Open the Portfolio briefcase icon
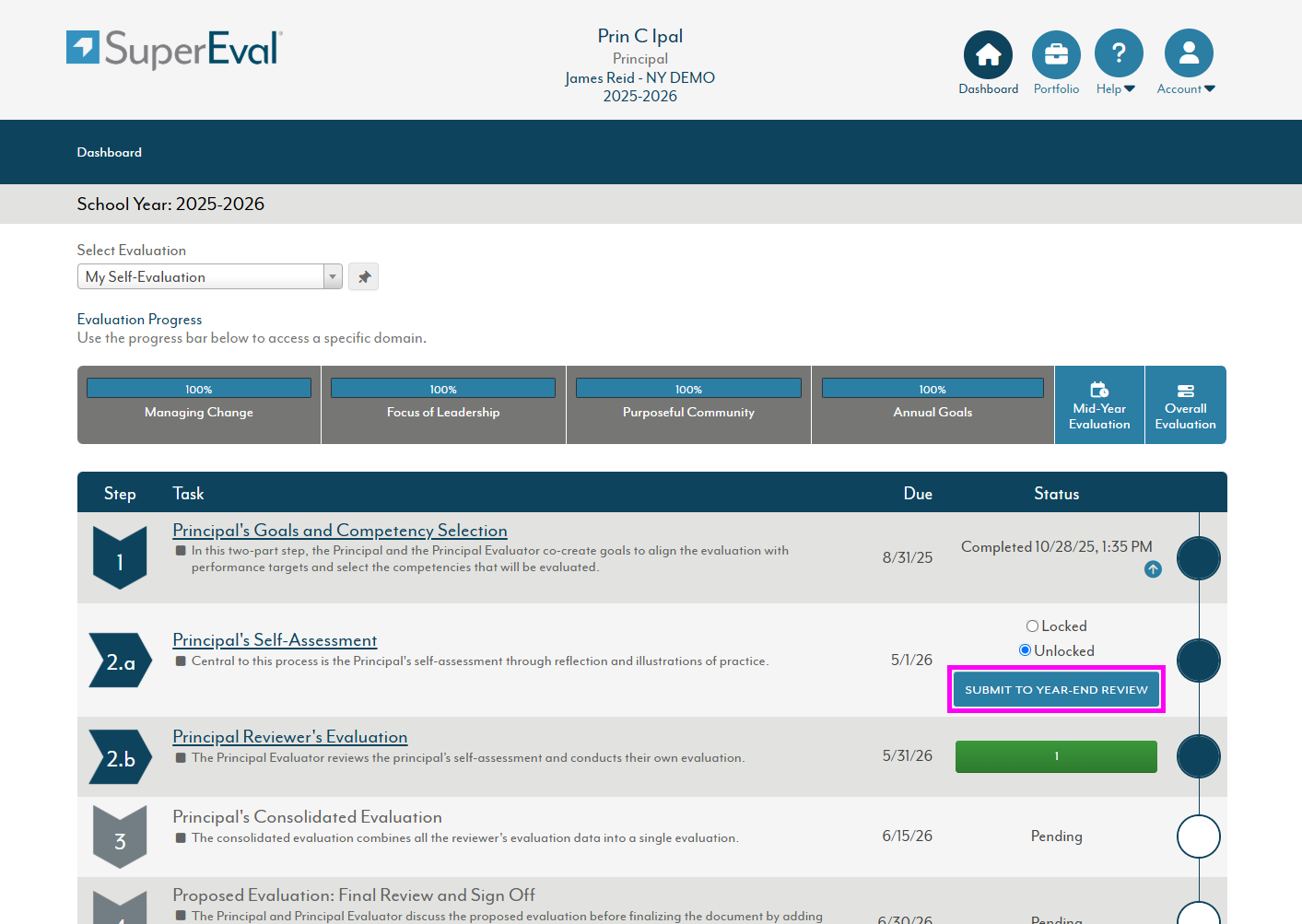The width and height of the screenshot is (1302, 924). coord(1056,54)
